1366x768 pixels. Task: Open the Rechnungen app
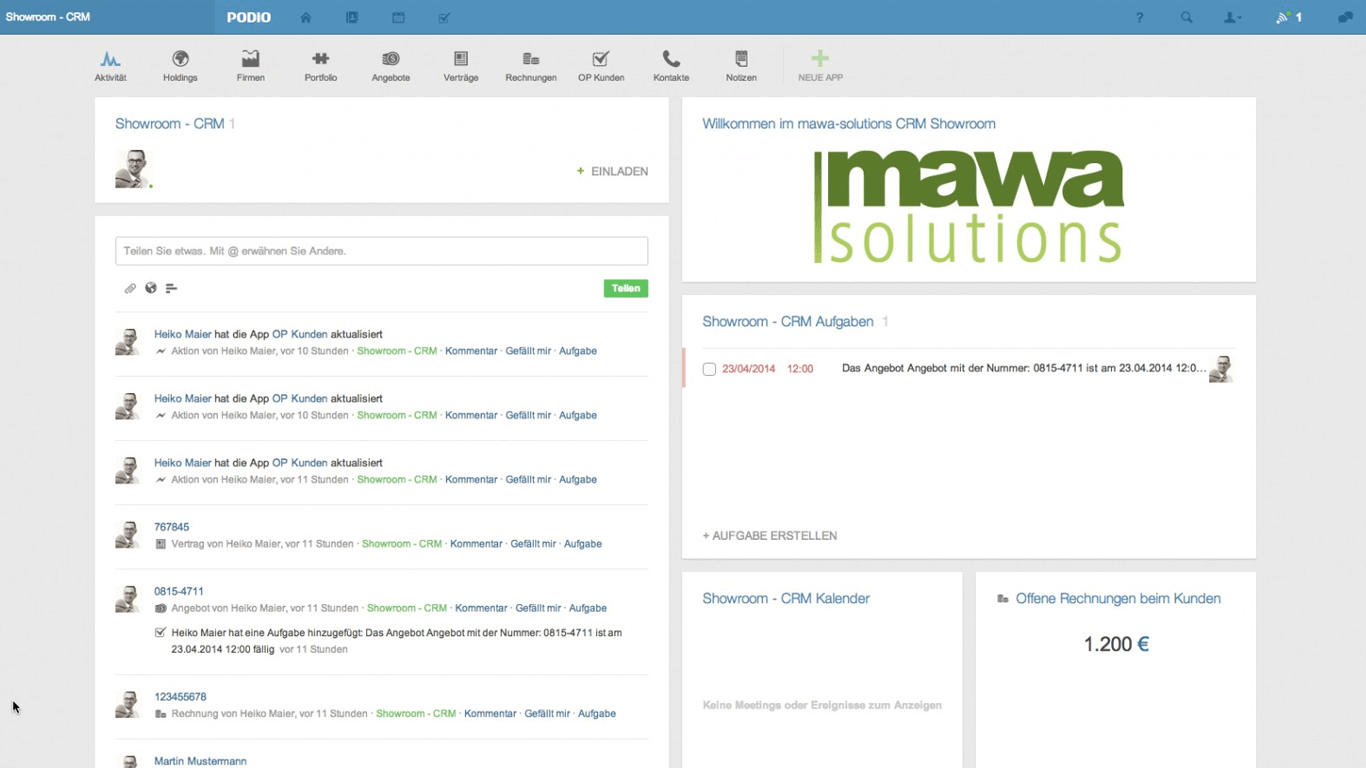531,66
